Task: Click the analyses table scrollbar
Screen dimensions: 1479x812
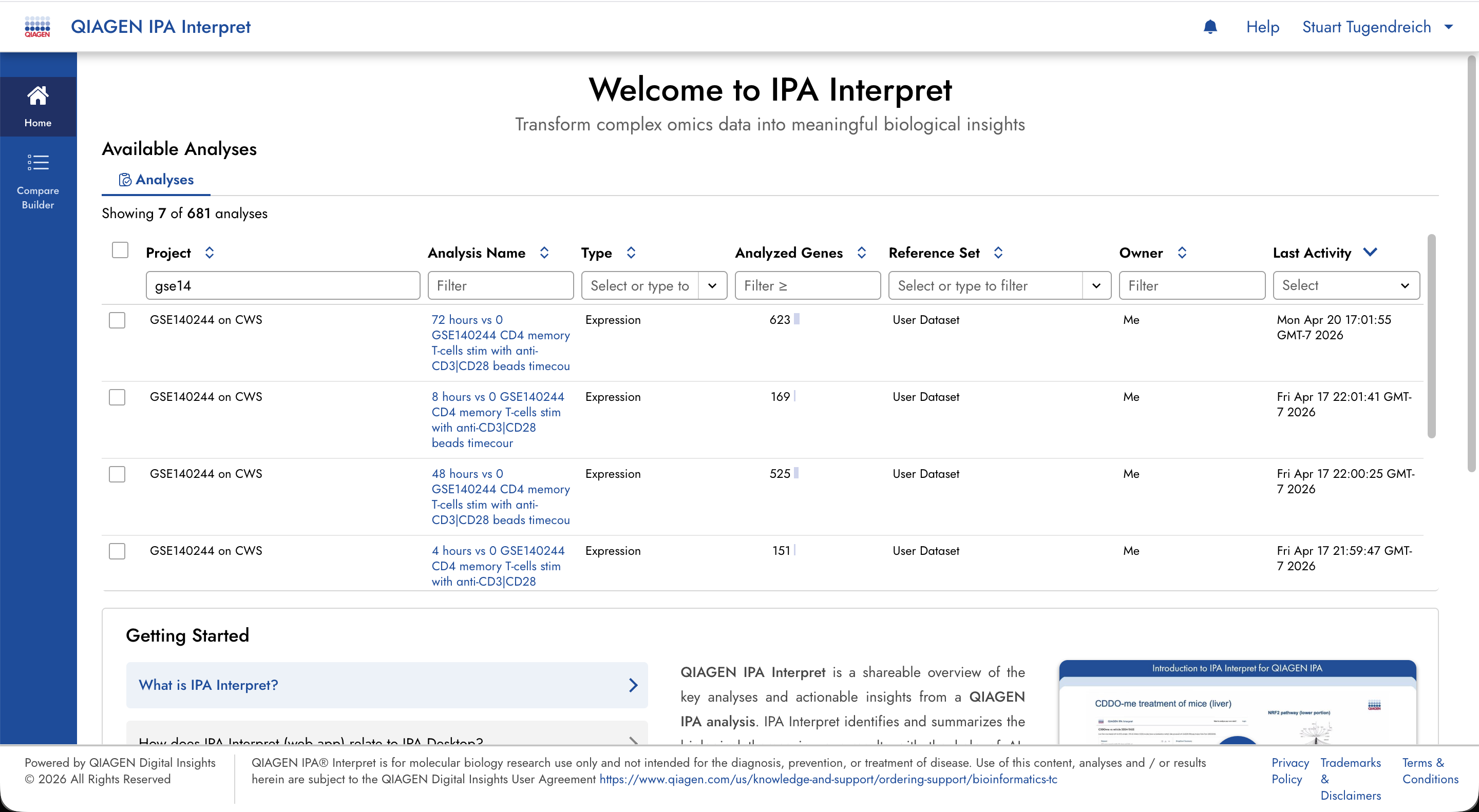Action: [1431, 336]
